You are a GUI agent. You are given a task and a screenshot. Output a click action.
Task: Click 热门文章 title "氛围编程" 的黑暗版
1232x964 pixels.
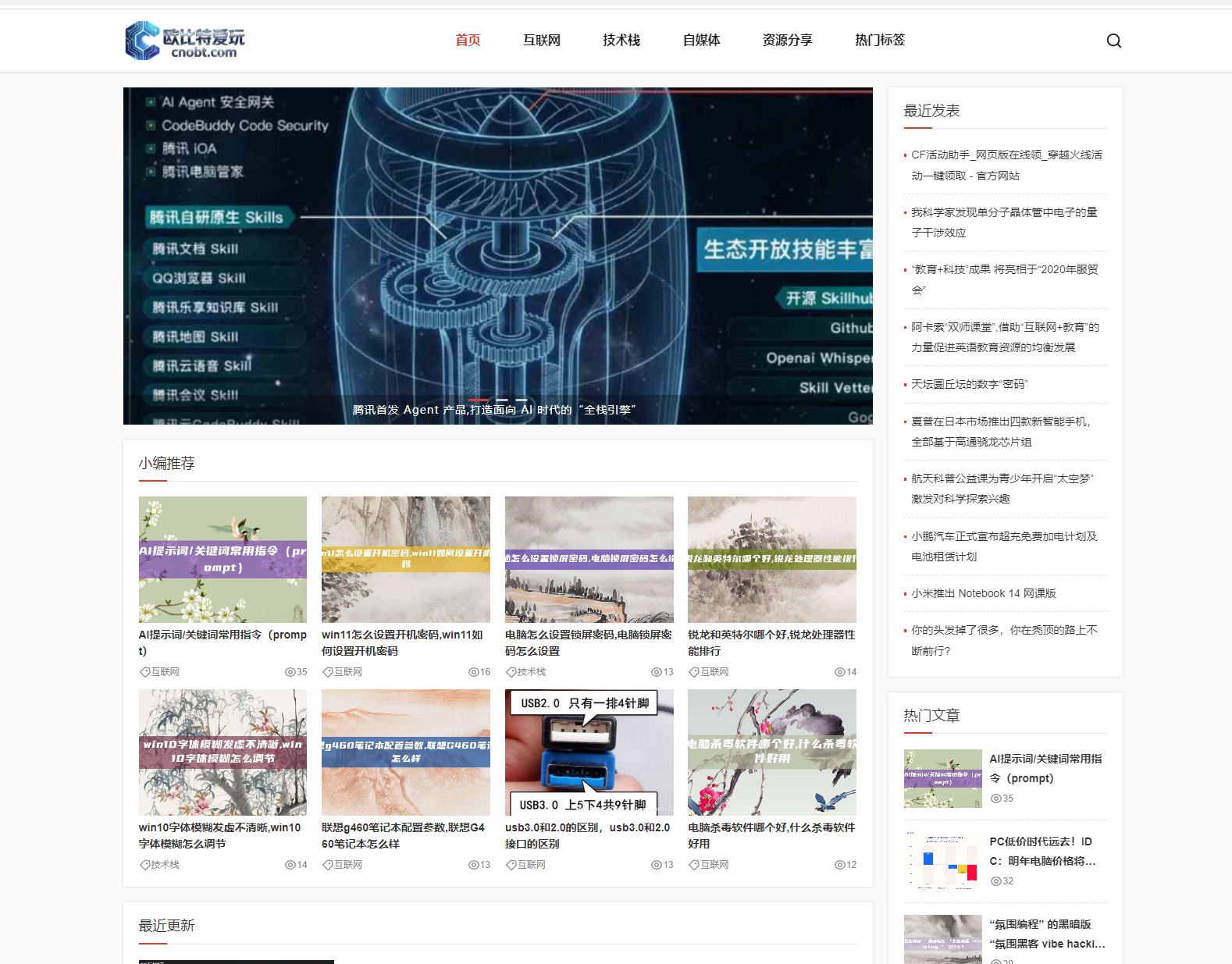coord(1048,934)
